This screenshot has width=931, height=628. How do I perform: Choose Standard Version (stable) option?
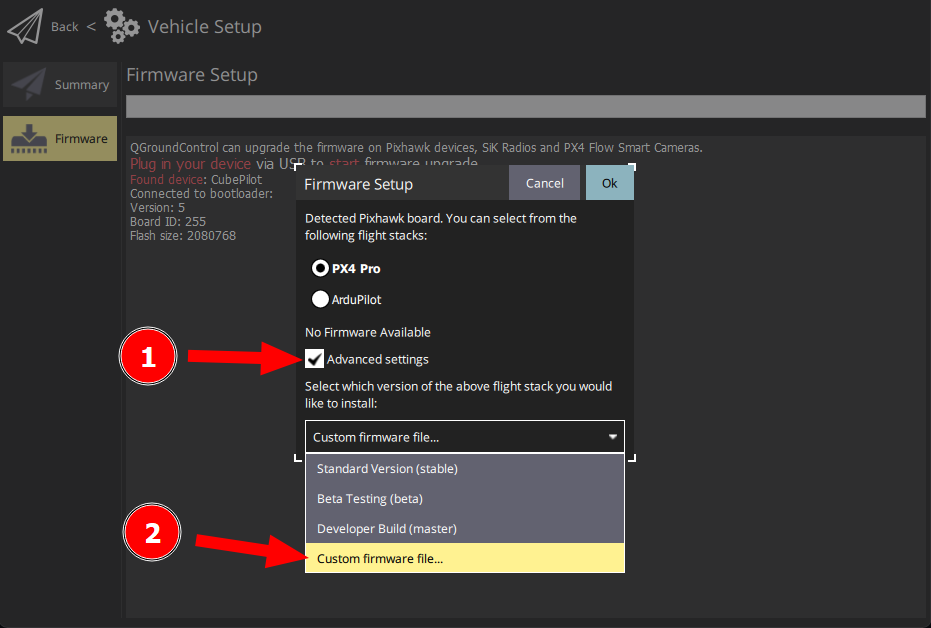click(x=464, y=468)
